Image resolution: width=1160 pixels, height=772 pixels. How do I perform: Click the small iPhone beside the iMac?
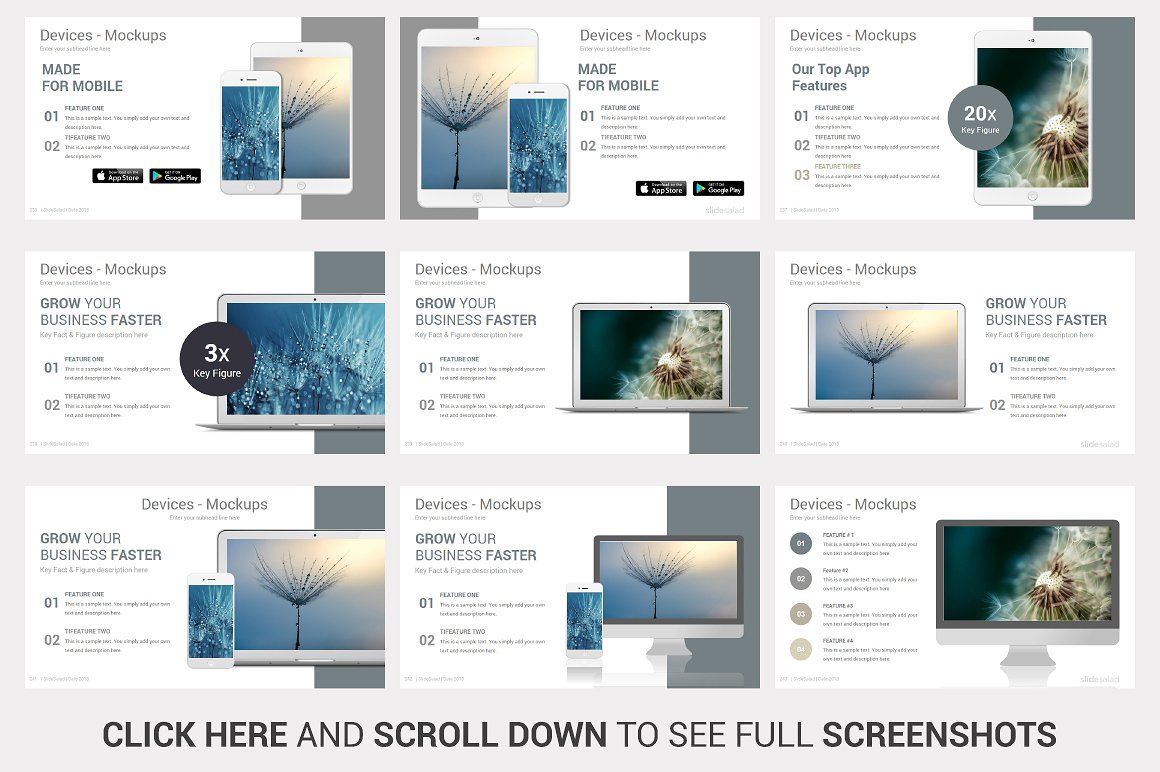pyautogui.click(x=584, y=620)
